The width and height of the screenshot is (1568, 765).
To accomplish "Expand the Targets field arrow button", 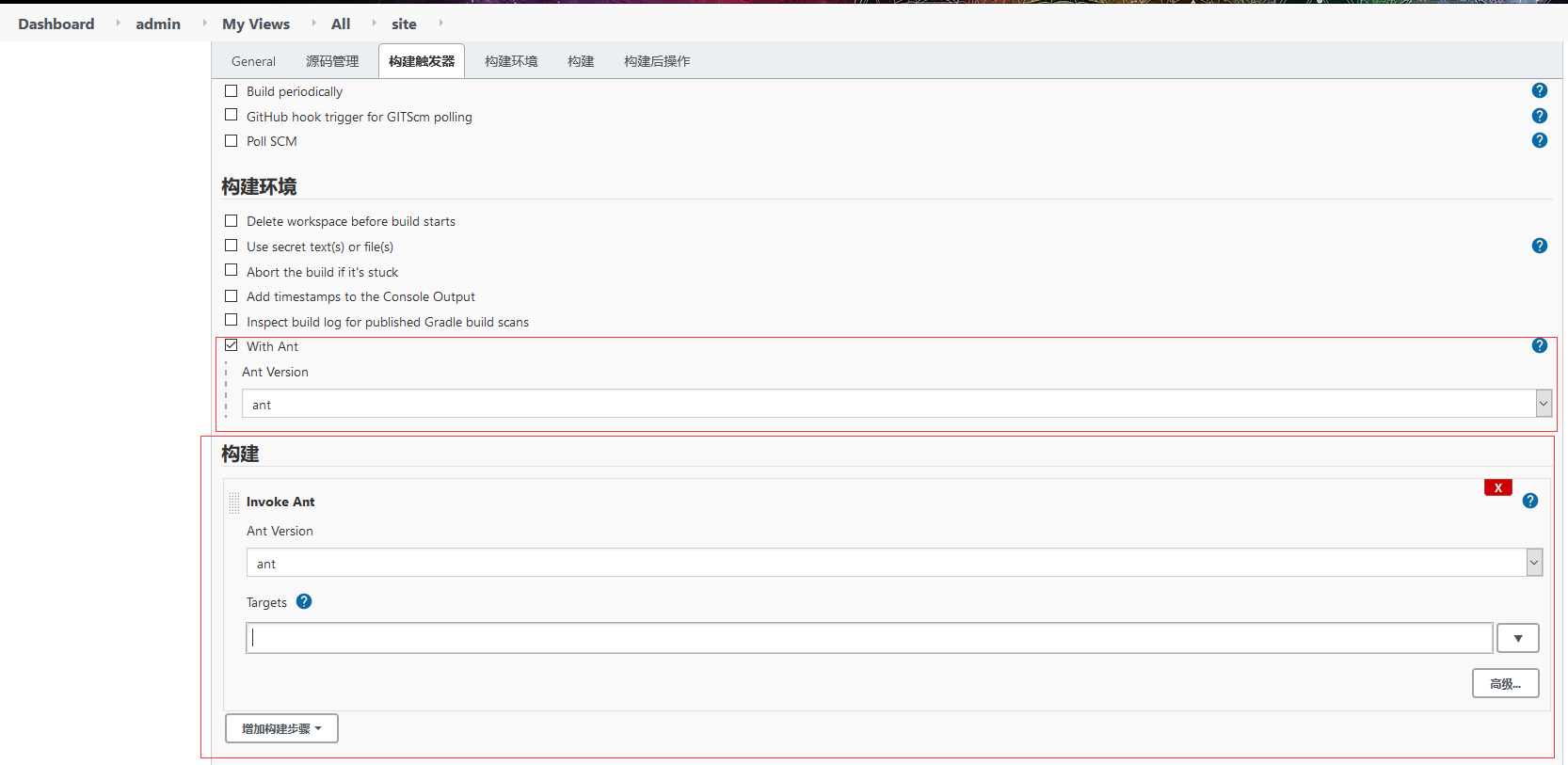I will point(1518,638).
